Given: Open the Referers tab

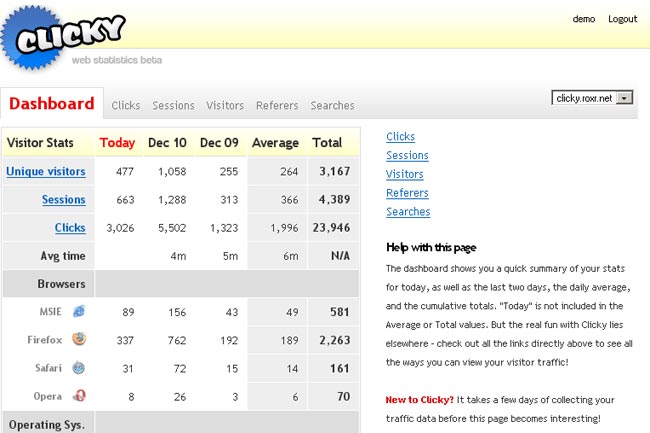Looking at the screenshot, I should coord(277,106).
